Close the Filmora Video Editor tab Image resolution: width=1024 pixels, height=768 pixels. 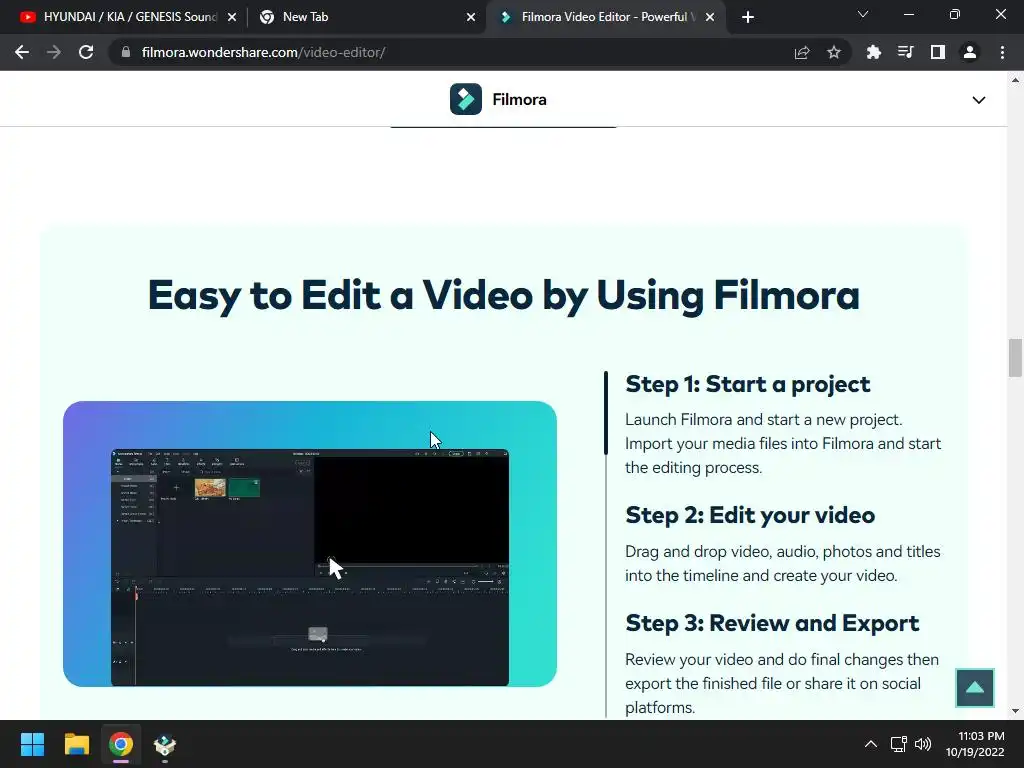pos(710,17)
